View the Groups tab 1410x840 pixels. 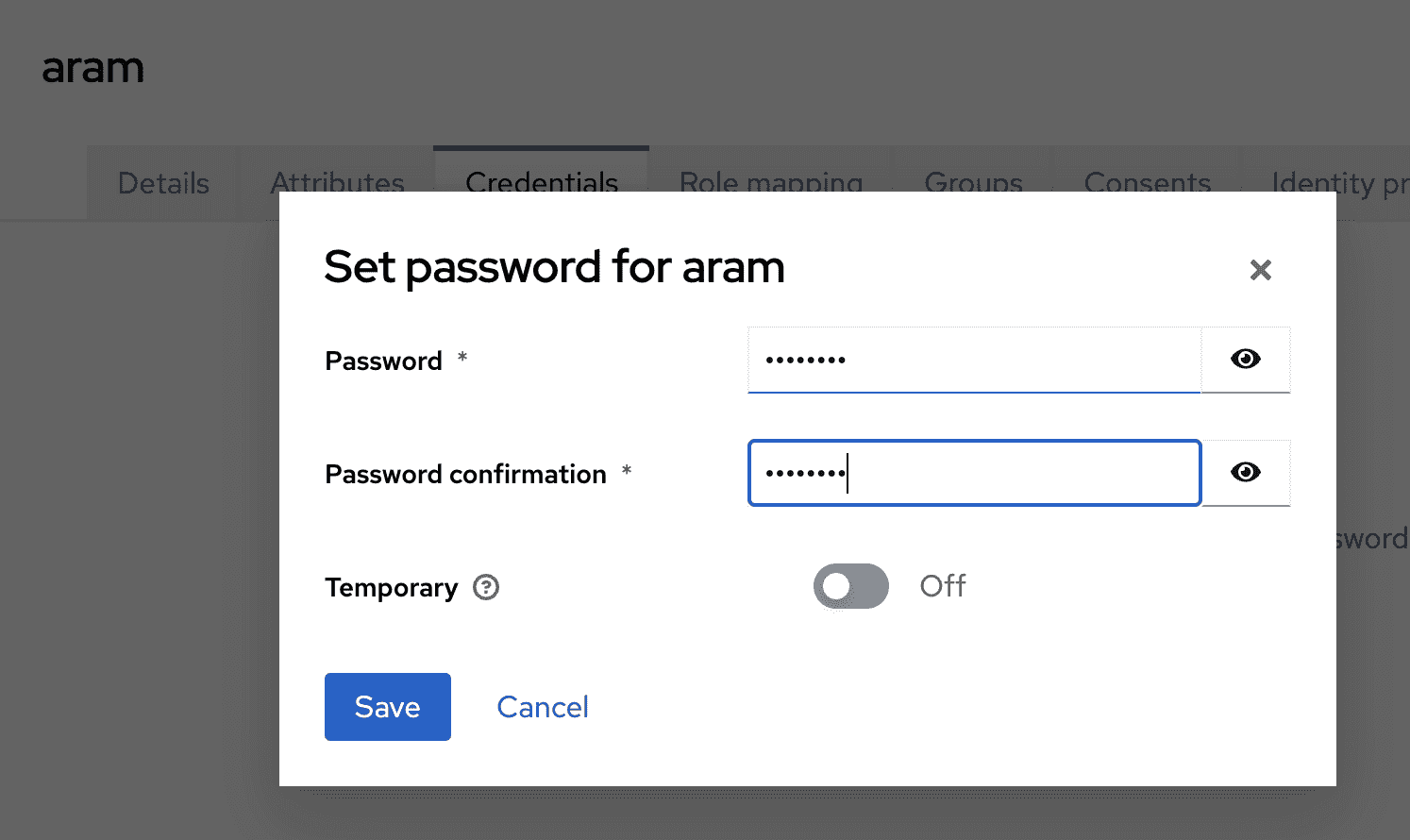coord(973,182)
